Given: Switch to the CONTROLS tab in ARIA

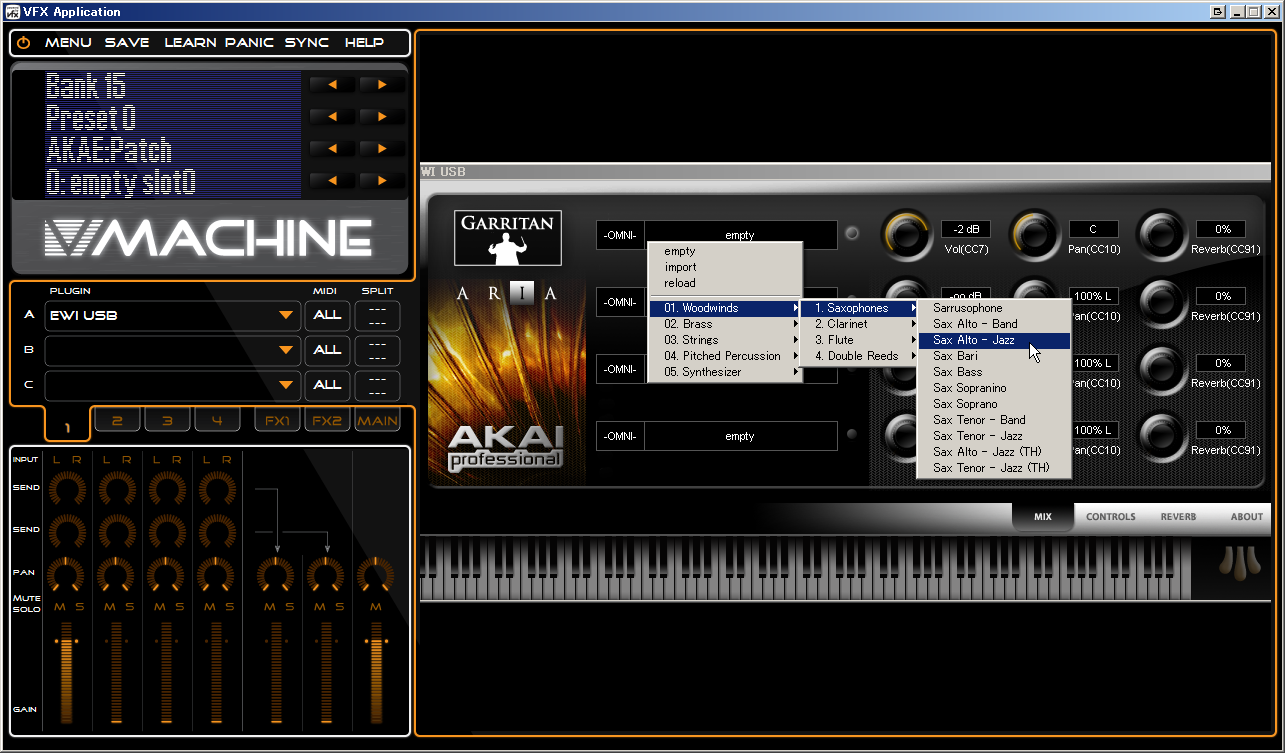Looking at the screenshot, I should pyautogui.click(x=1111, y=517).
